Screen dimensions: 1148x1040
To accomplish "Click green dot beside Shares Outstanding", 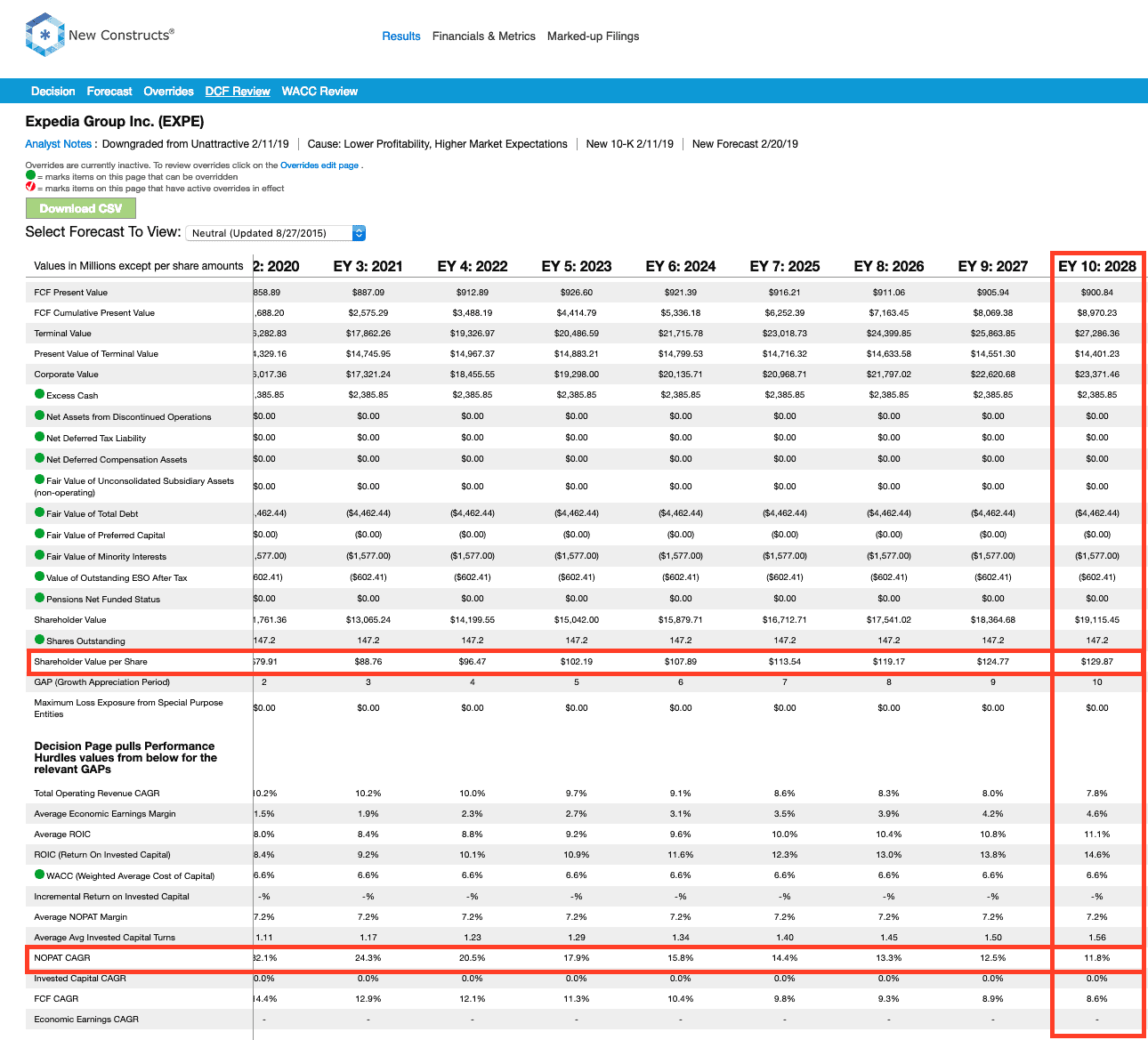I will pyautogui.click(x=39, y=640).
